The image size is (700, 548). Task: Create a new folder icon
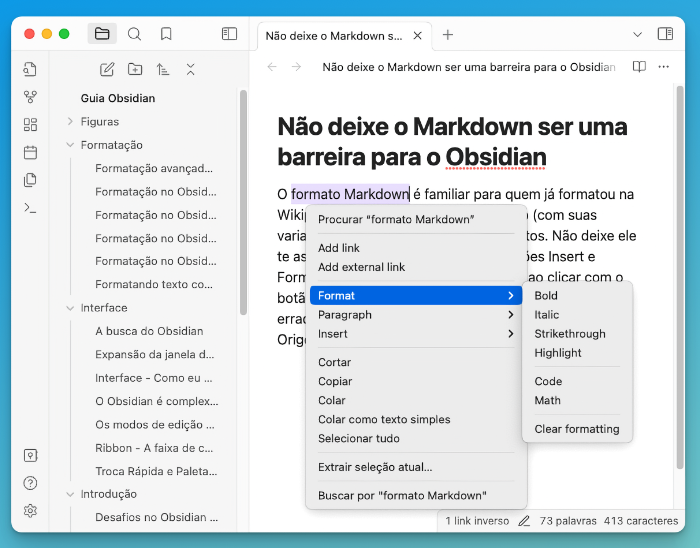coord(135,69)
